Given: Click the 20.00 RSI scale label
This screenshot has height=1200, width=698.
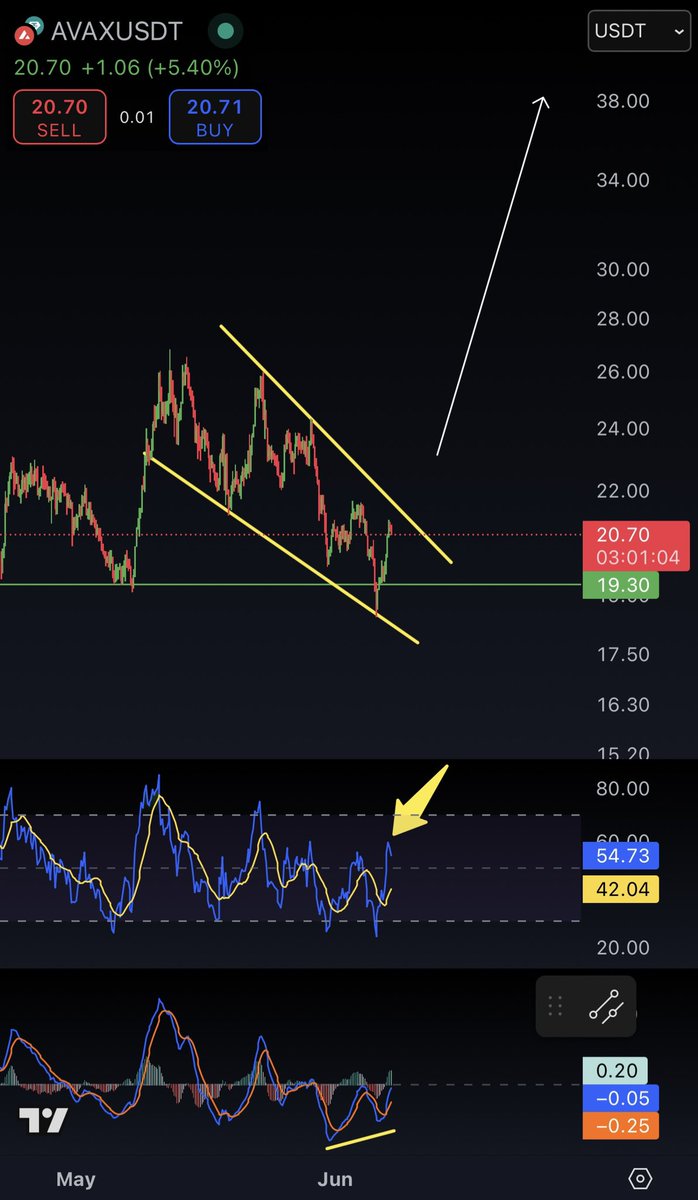Looking at the screenshot, I should click(623, 947).
